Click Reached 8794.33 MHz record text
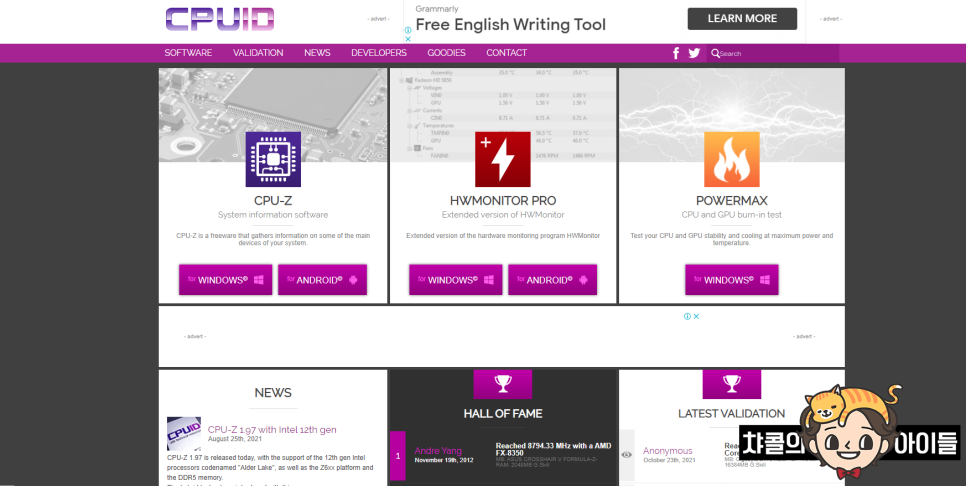The width and height of the screenshot is (966, 486). pos(553,449)
